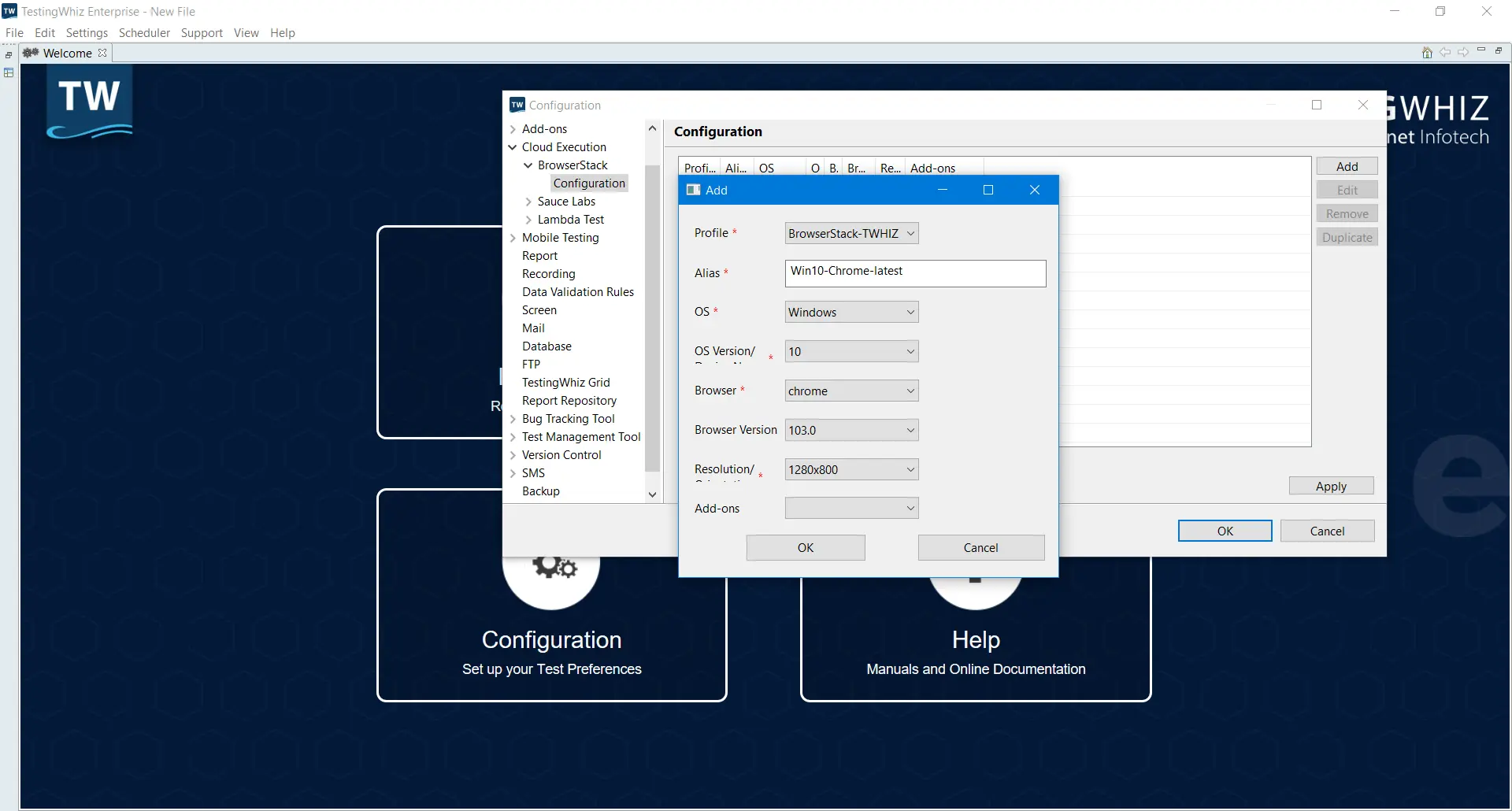The width and height of the screenshot is (1512, 811).
Task: Click the navigate back arrow icon
Action: click(1445, 53)
